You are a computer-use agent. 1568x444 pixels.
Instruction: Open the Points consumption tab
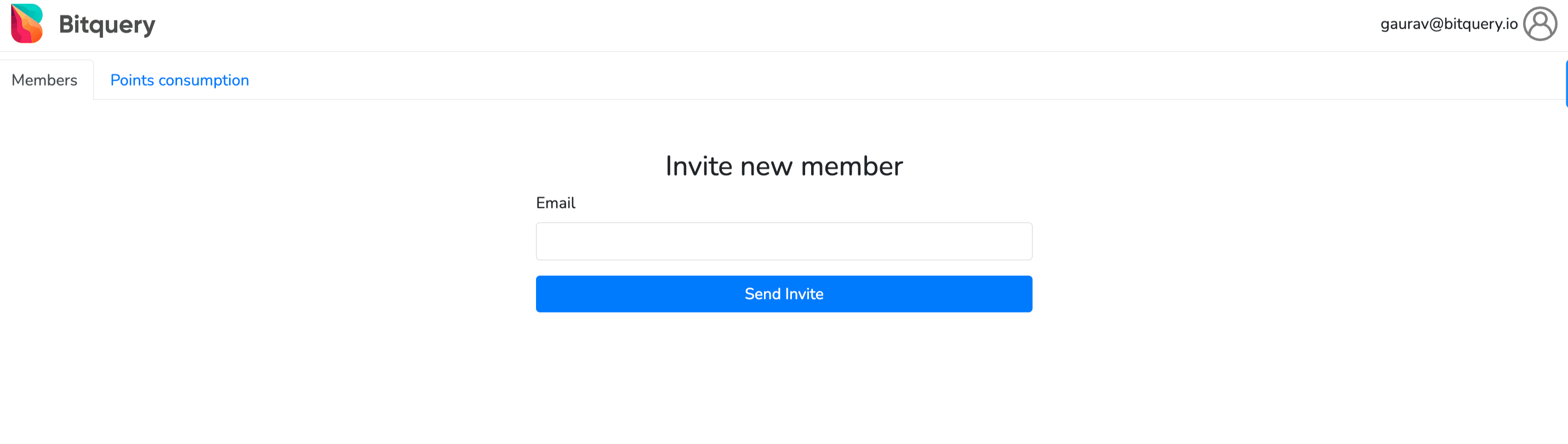(180, 80)
